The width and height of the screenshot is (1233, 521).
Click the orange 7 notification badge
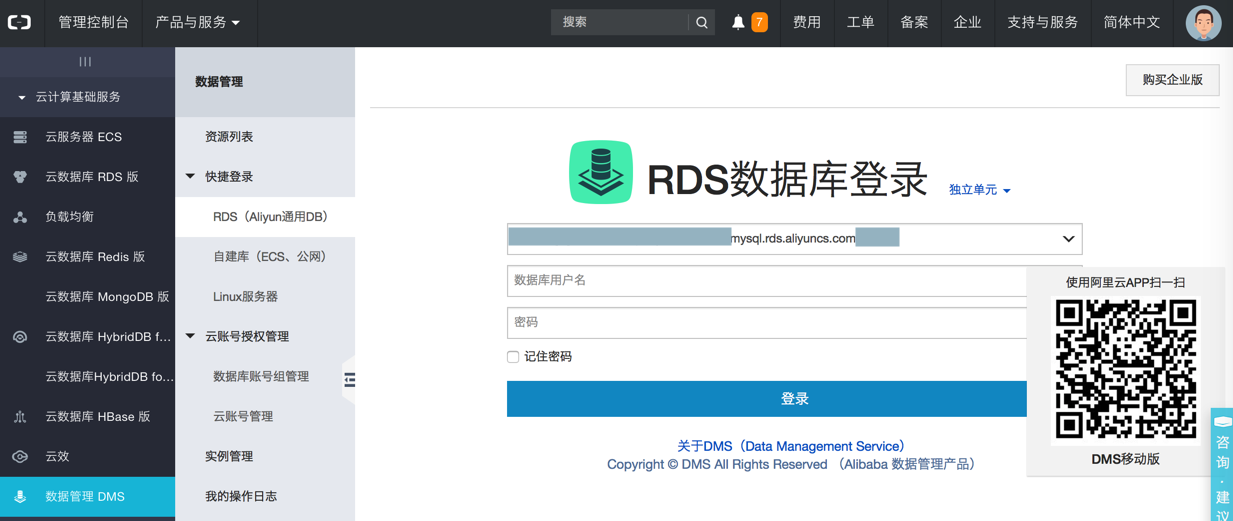click(759, 22)
